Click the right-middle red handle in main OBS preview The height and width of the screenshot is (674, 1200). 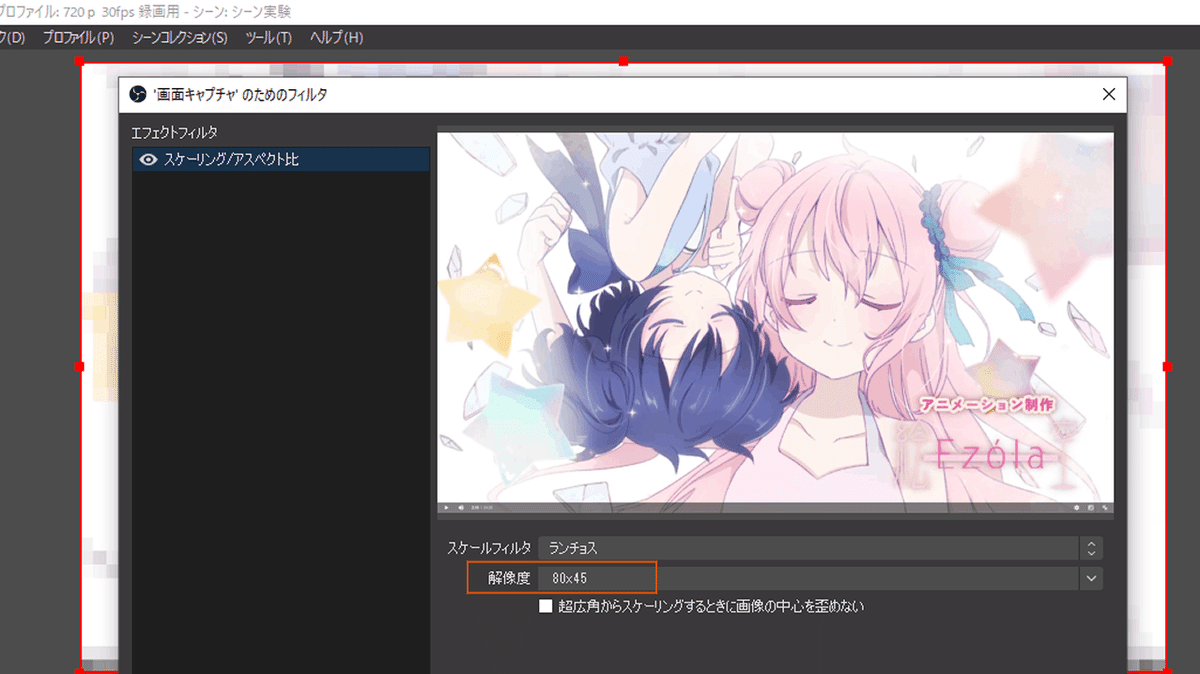pos(1167,367)
